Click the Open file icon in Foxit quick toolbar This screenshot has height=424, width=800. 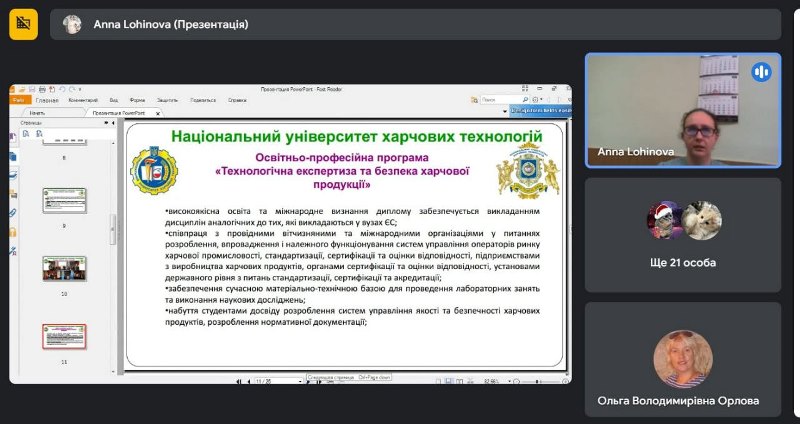point(21,89)
